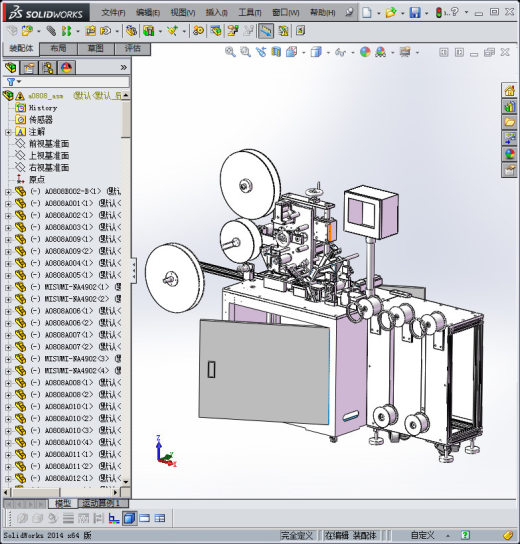Click the 自定义 status bar units button
This screenshot has width=520, height=544.
click(x=422, y=535)
